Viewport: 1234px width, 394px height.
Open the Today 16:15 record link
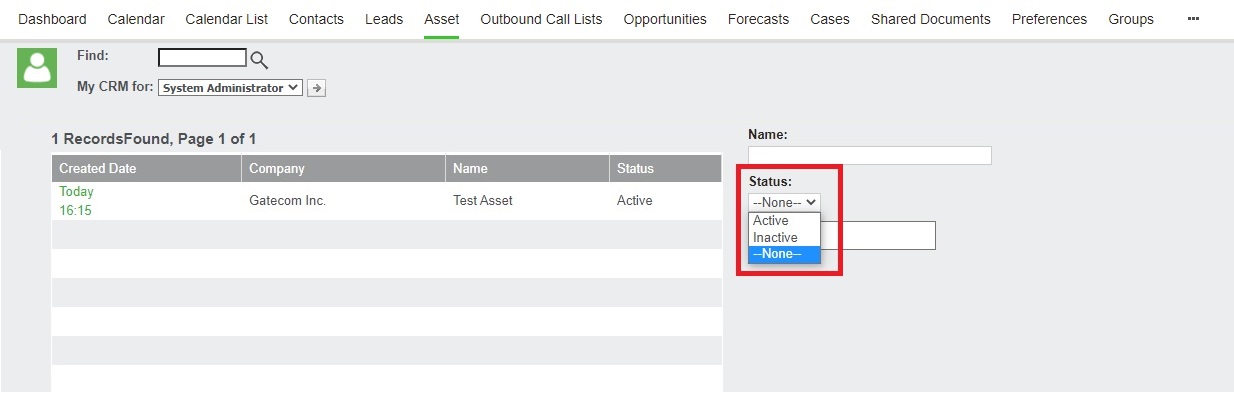[76, 201]
